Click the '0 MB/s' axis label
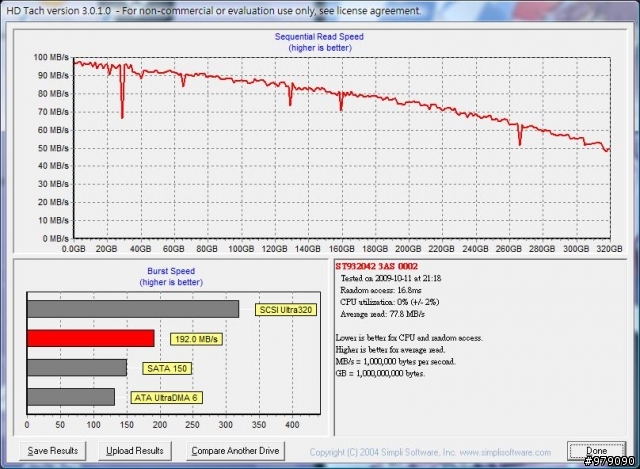 point(56,238)
